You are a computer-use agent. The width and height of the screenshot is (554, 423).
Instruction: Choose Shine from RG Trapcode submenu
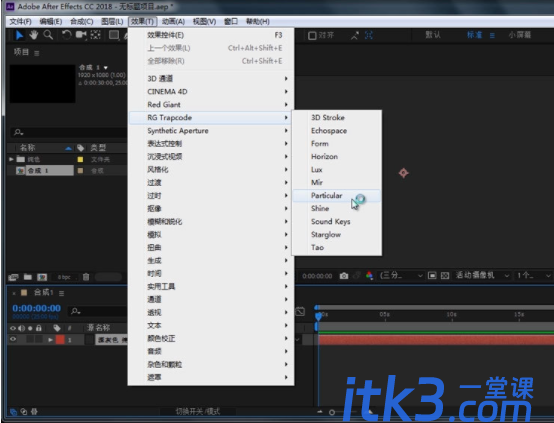click(336, 208)
